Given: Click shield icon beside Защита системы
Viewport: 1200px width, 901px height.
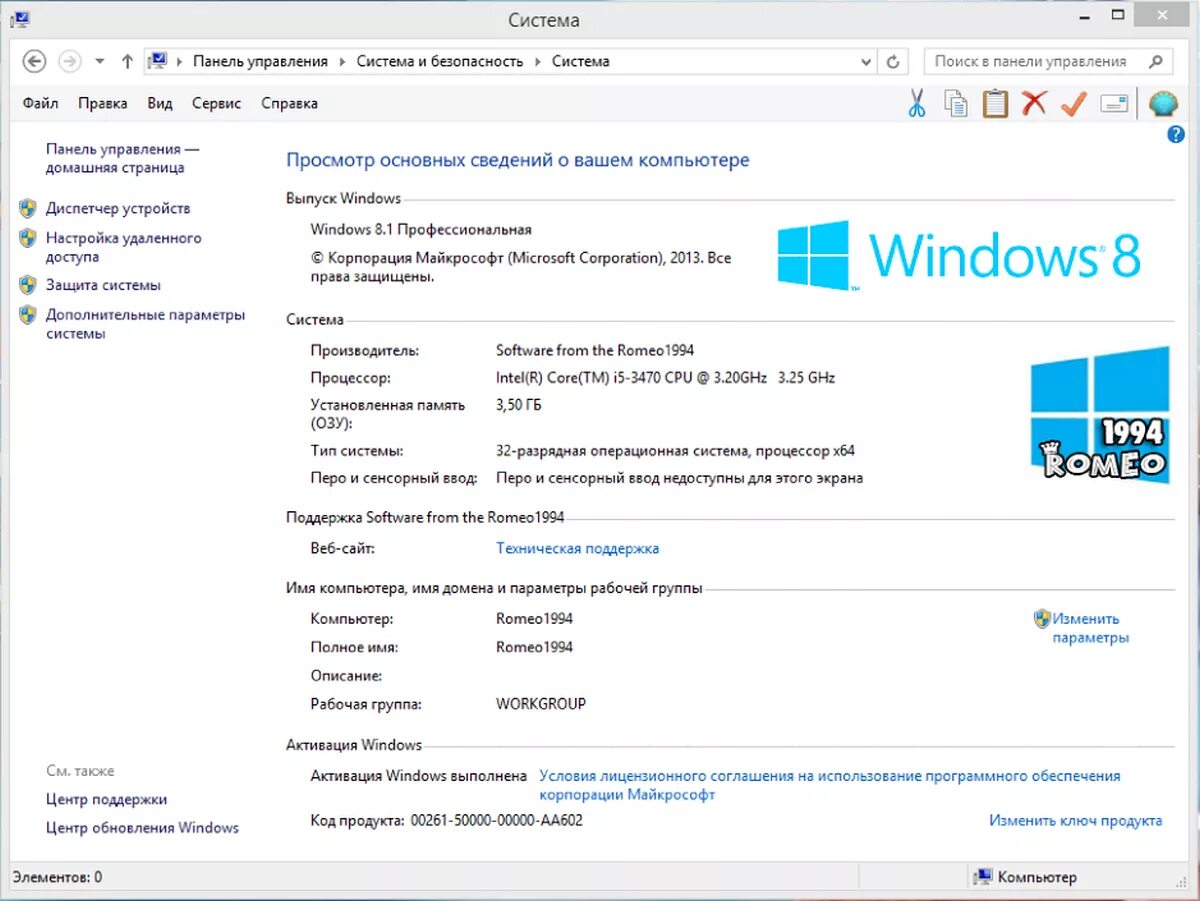Looking at the screenshot, I should (x=28, y=285).
